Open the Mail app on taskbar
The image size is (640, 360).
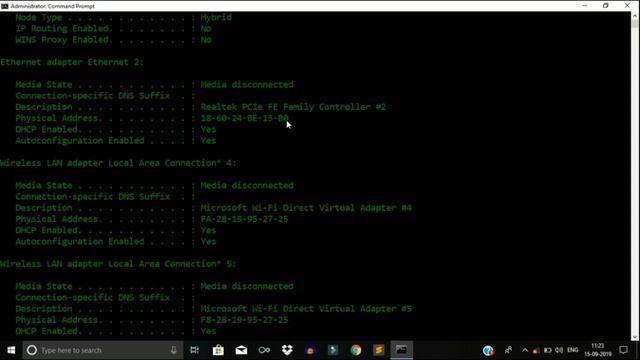(241, 350)
